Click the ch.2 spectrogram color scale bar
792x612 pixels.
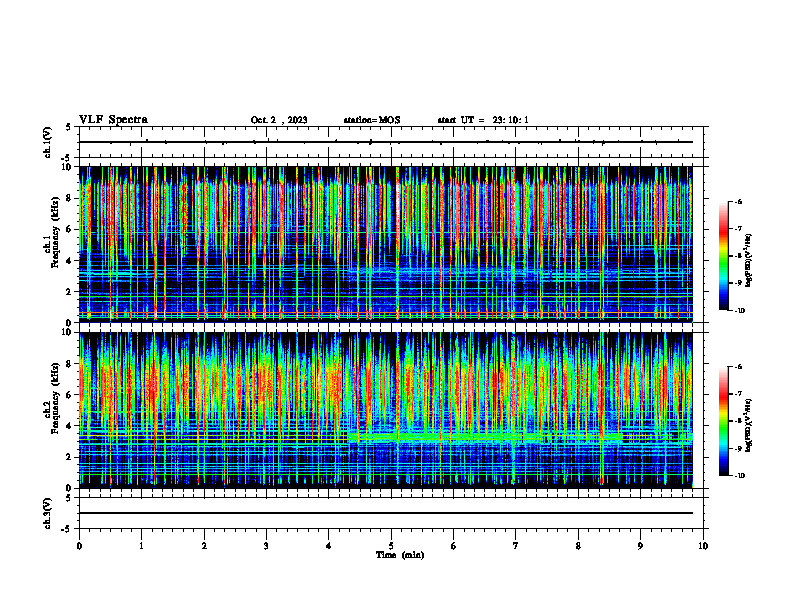tap(723, 421)
